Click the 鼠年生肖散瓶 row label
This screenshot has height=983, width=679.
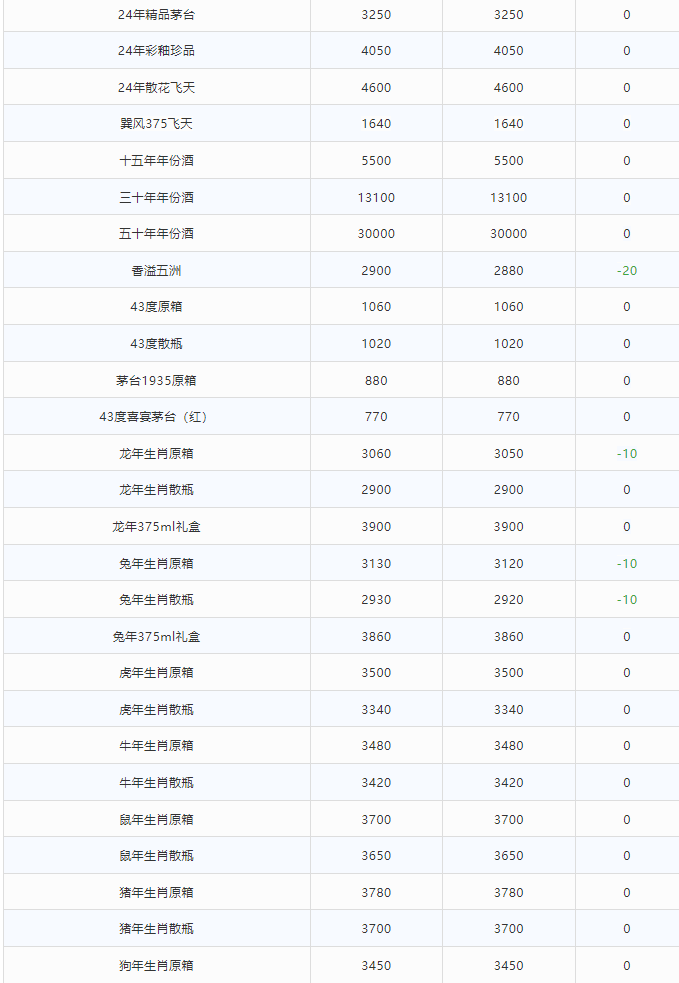click(156, 856)
